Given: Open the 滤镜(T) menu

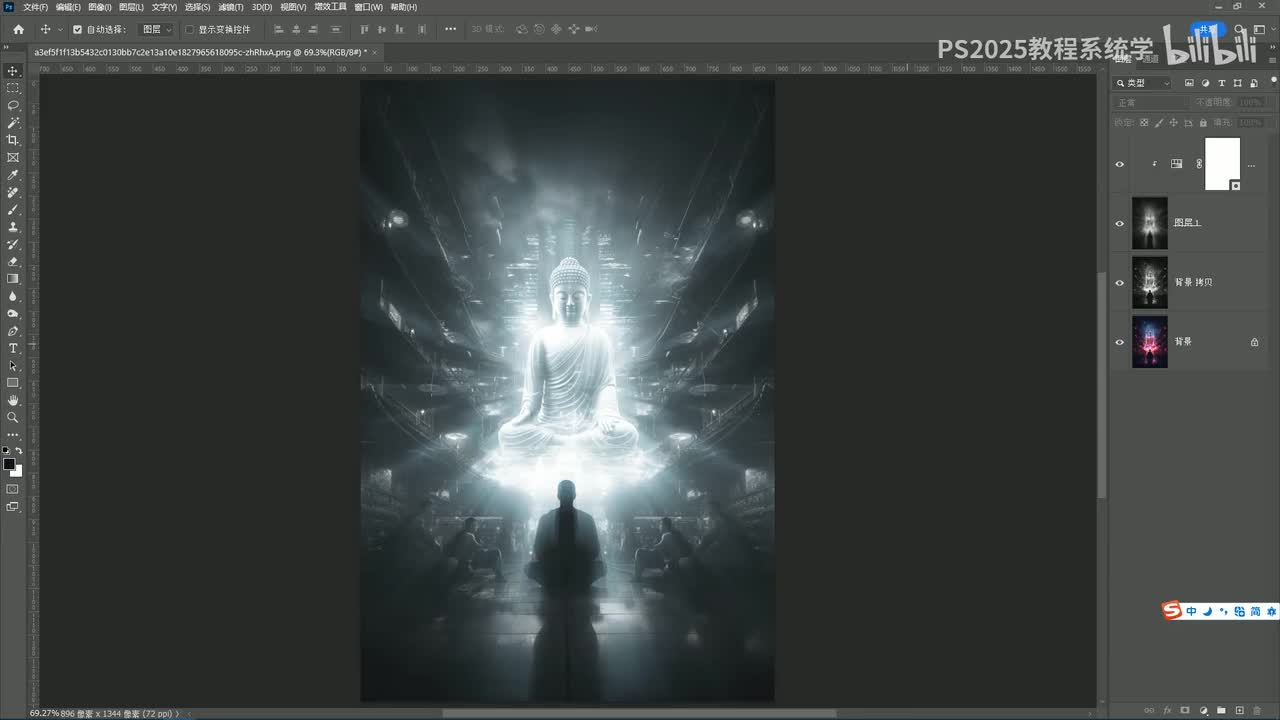Looking at the screenshot, I should (x=231, y=7).
